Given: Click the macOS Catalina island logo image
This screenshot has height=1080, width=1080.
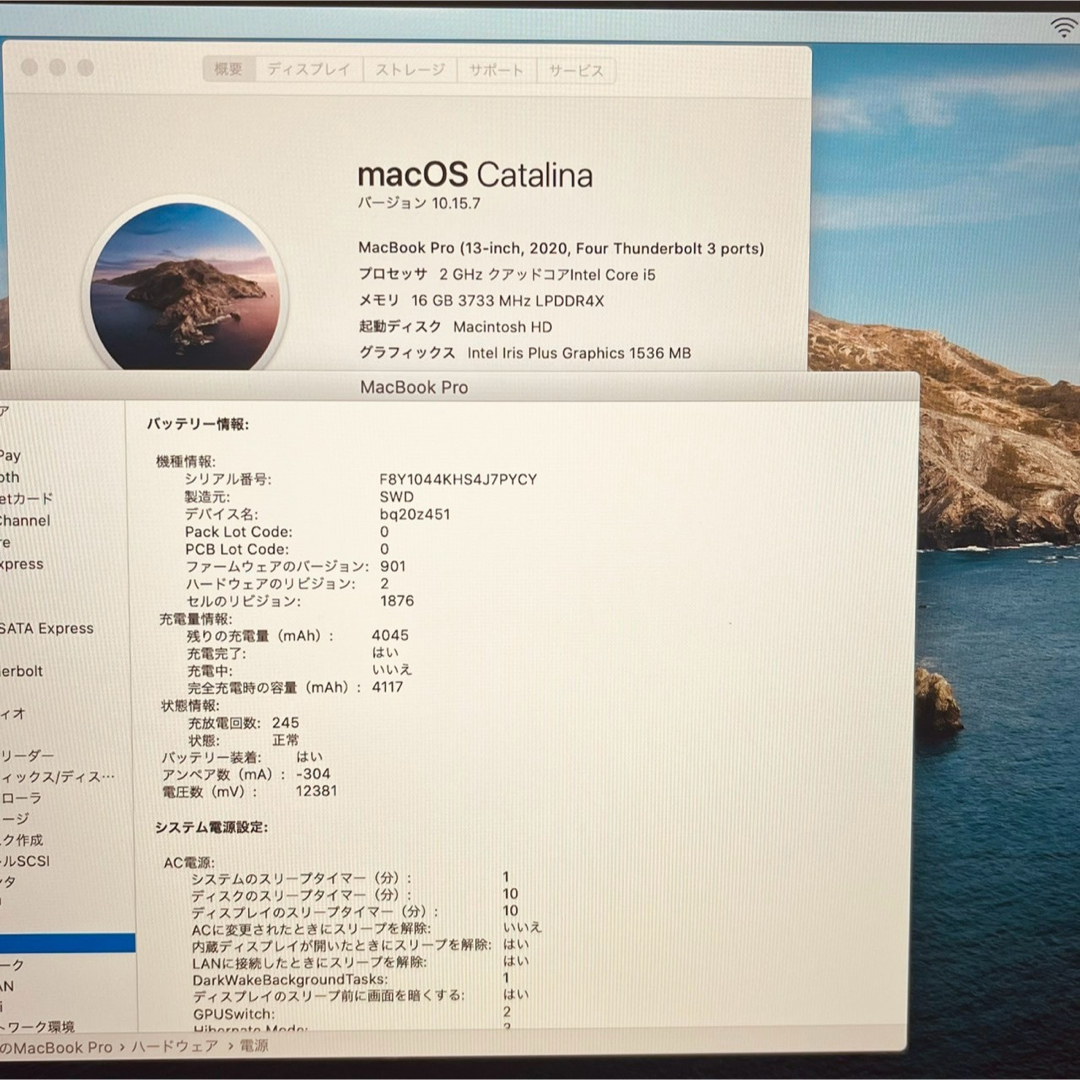Looking at the screenshot, I should [x=185, y=287].
